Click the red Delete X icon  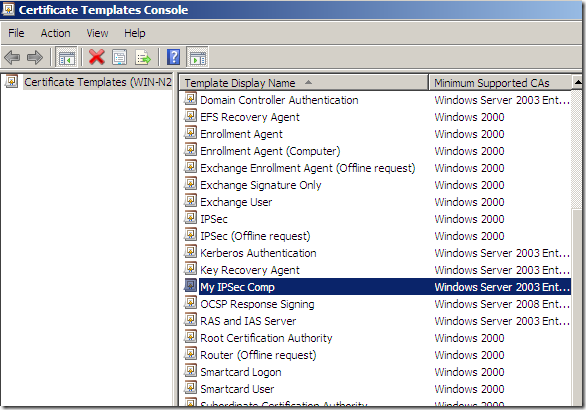pos(96,58)
